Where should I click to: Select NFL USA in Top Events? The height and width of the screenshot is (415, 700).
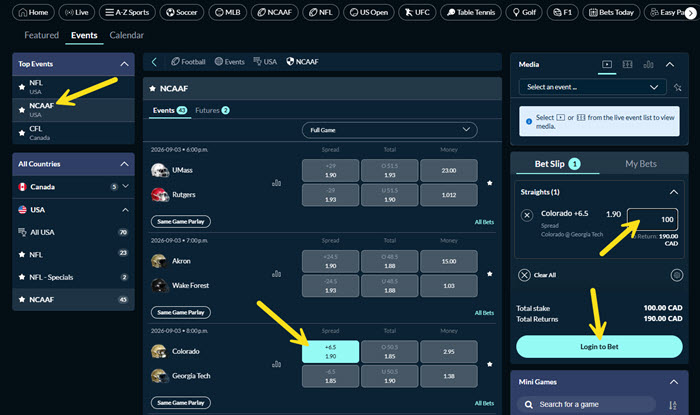pyautogui.click(x=74, y=87)
